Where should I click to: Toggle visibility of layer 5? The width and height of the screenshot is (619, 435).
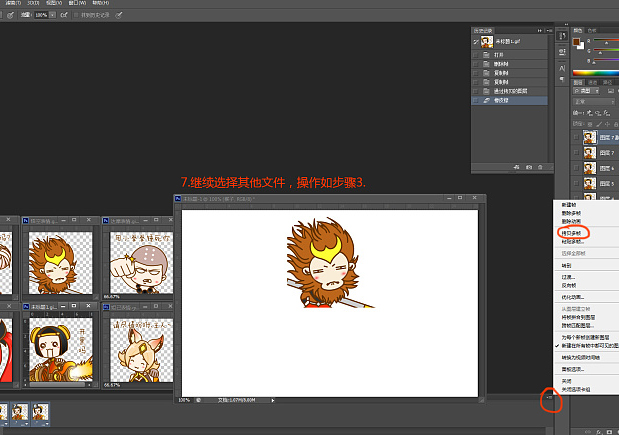coord(576,183)
